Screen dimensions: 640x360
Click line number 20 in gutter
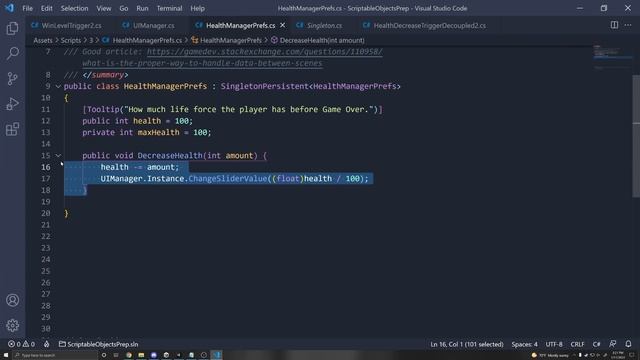click(x=45, y=213)
